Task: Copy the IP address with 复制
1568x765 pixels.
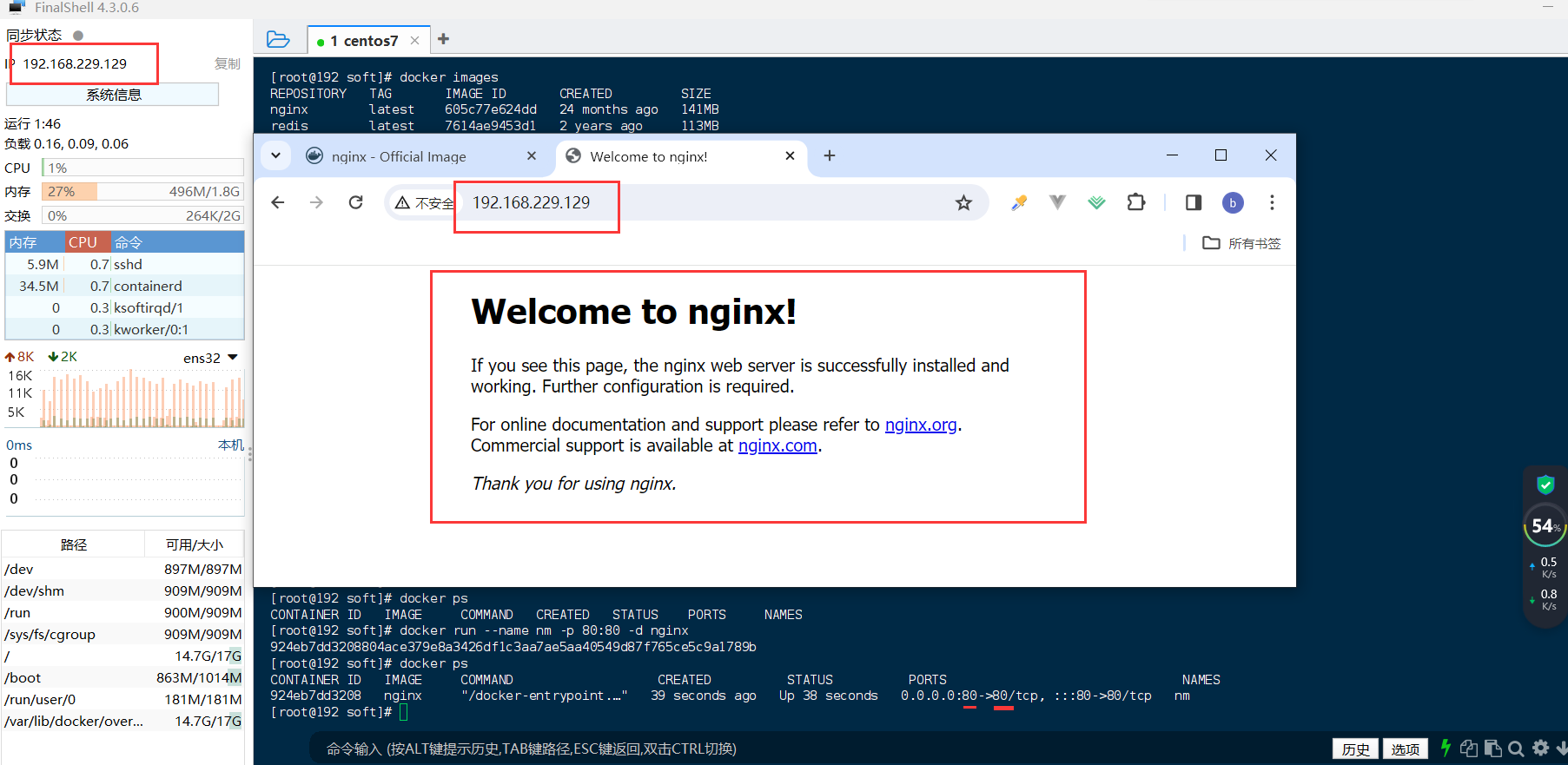Action: pos(228,63)
